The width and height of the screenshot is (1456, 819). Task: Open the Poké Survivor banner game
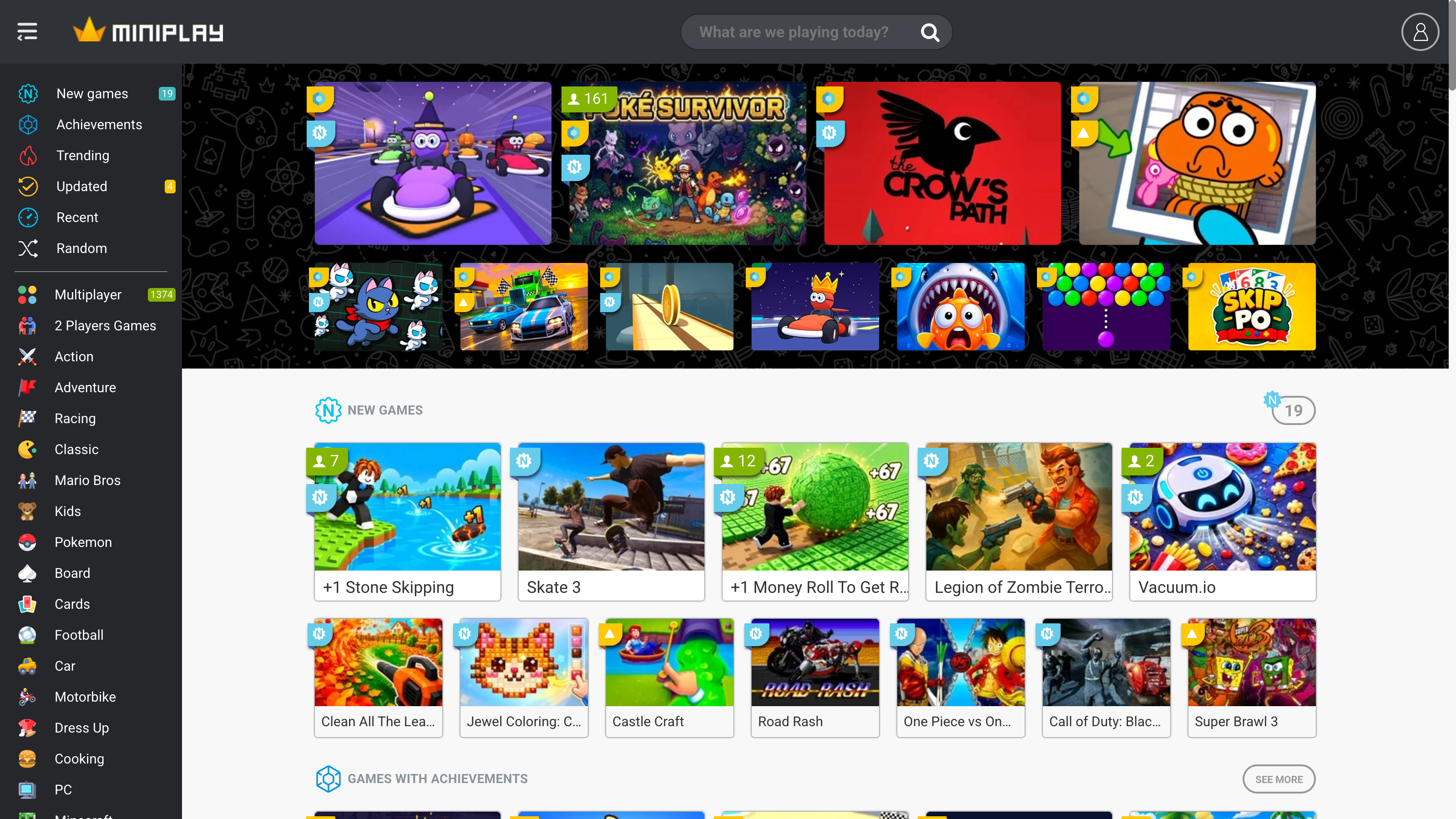(688, 163)
